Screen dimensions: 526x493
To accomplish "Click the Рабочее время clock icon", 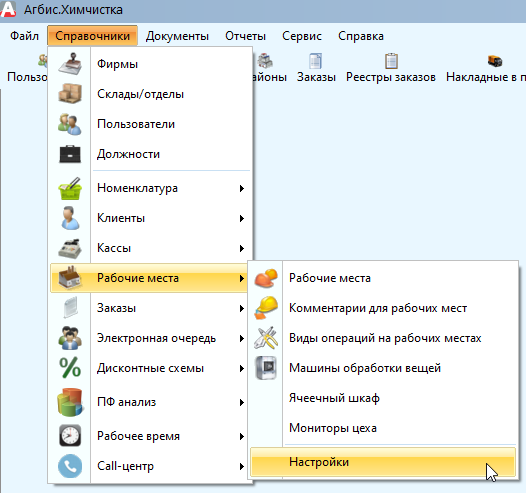I will [x=70, y=436].
